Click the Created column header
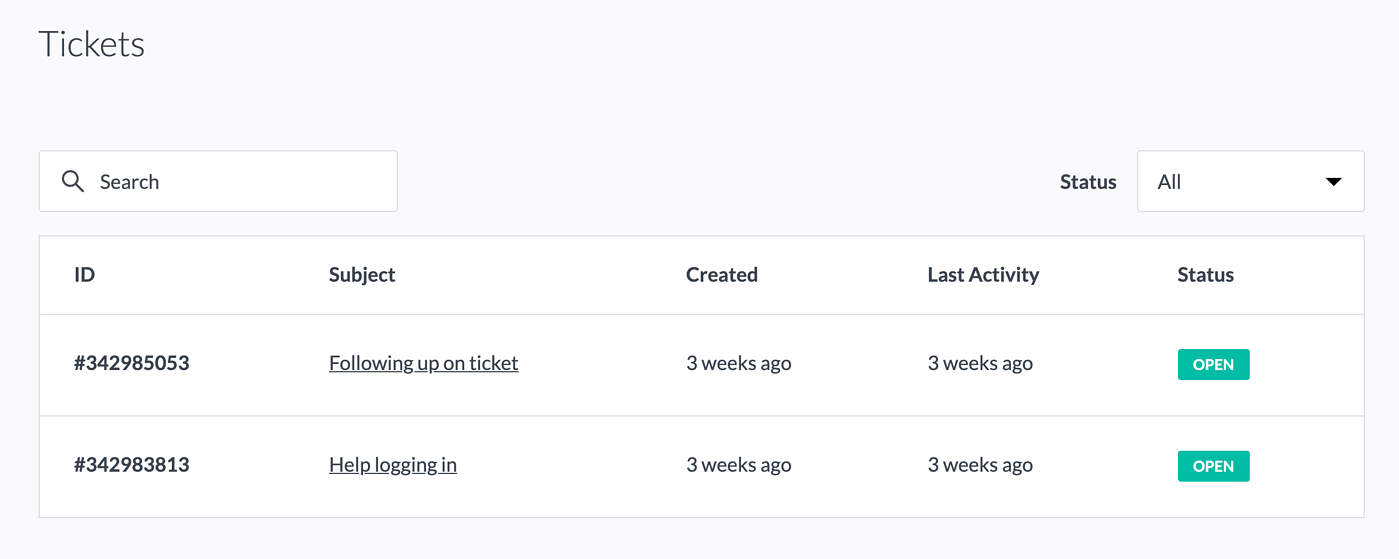Screen dimensions: 1399x559 tap(722, 275)
